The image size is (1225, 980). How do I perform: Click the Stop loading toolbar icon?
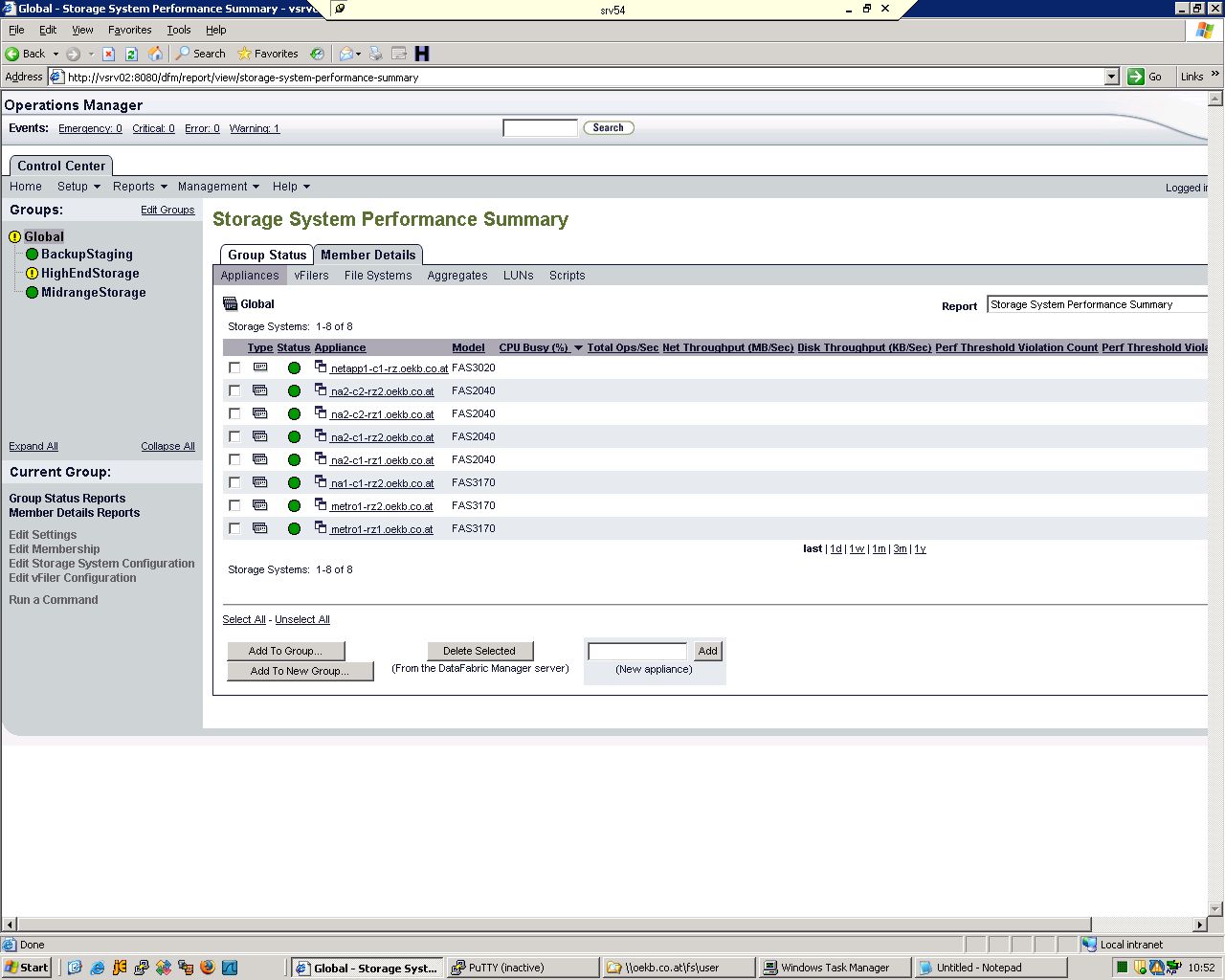[108, 54]
